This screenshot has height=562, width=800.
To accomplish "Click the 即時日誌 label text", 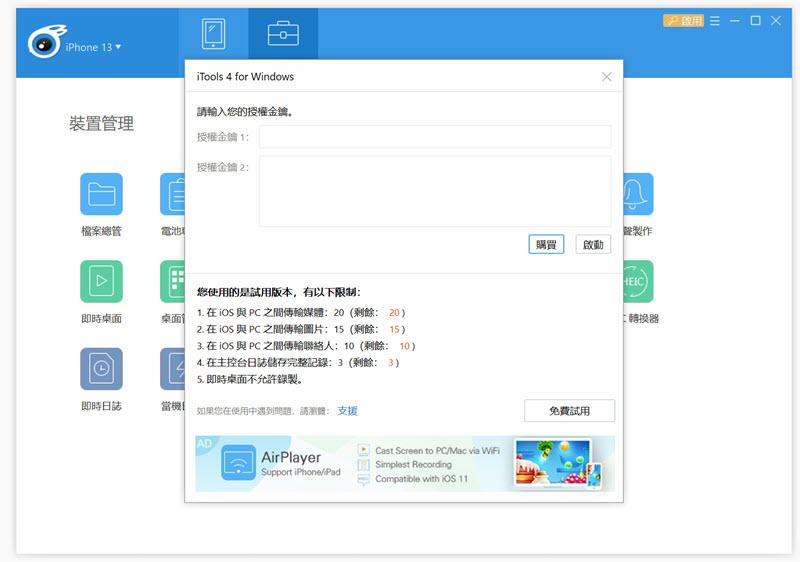I will click(102, 406).
